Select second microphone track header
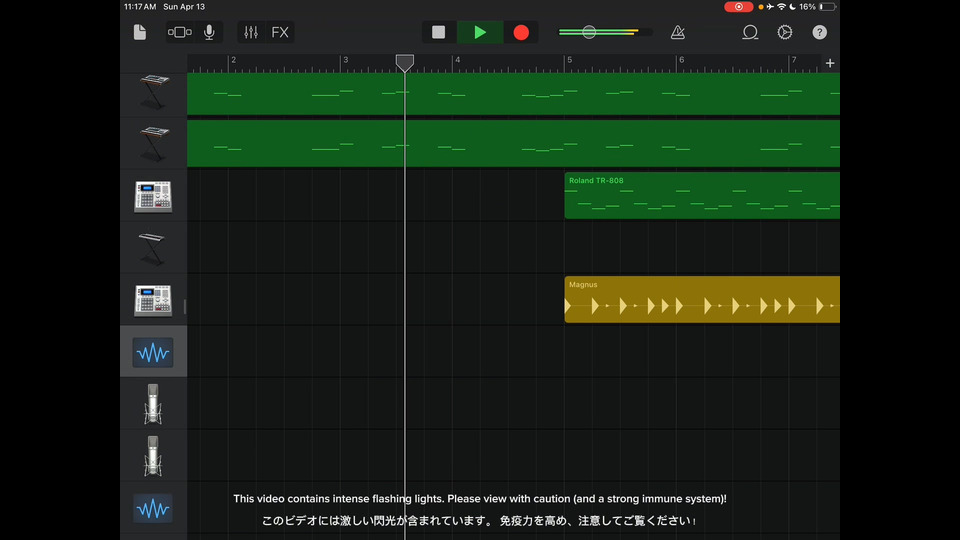 pyautogui.click(x=153, y=456)
